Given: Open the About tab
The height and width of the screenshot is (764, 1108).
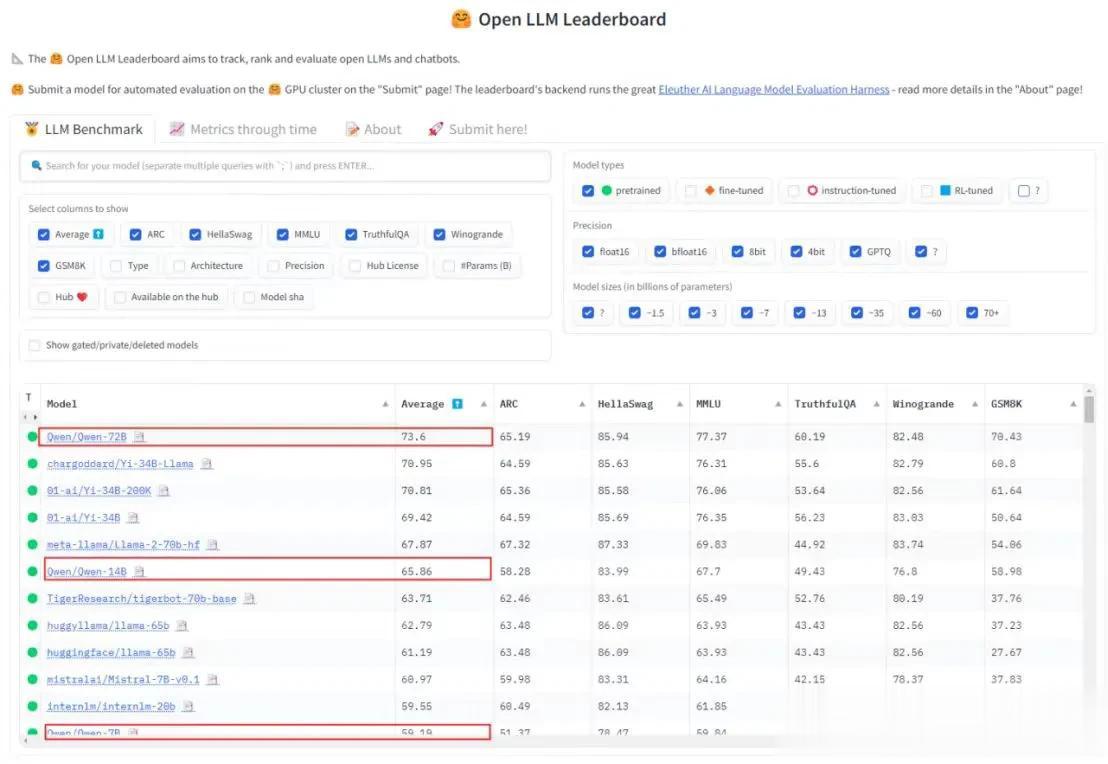Looking at the screenshot, I should [373, 129].
